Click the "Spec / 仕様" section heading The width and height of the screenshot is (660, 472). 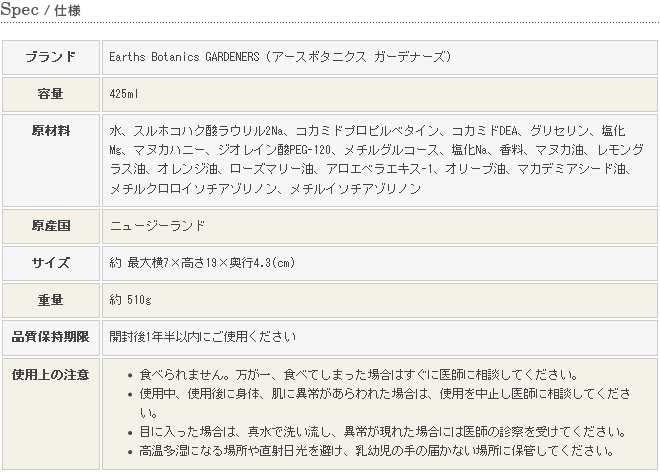coord(41,12)
